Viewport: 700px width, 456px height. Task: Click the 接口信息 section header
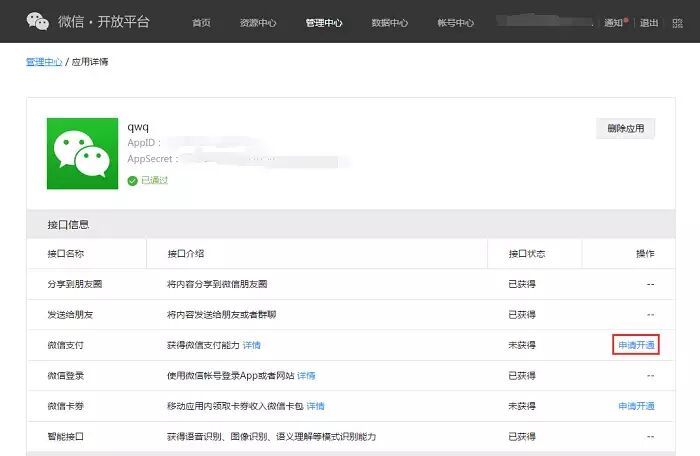coord(68,224)
